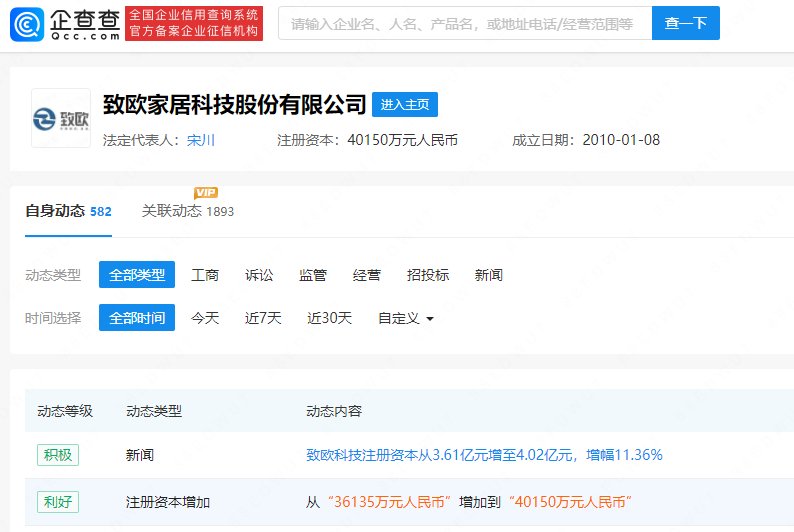Click the 成立日期 2010-01-08 text
Screen dimensions: 794x532
[586, 140]
